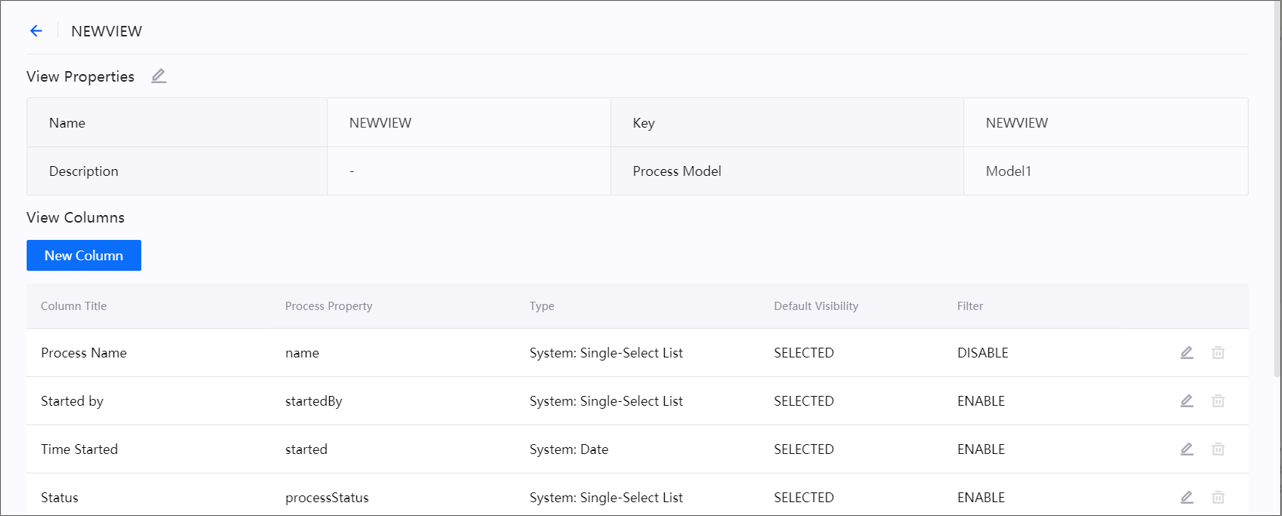Delete the Status column
Viewport: 1282px width, 516px height.
(1218, 497)
